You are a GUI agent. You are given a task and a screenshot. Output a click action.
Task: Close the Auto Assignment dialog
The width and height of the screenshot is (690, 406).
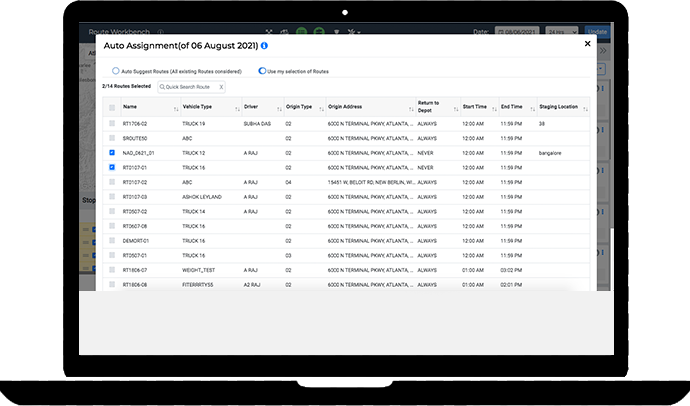[x=587, y=44]
